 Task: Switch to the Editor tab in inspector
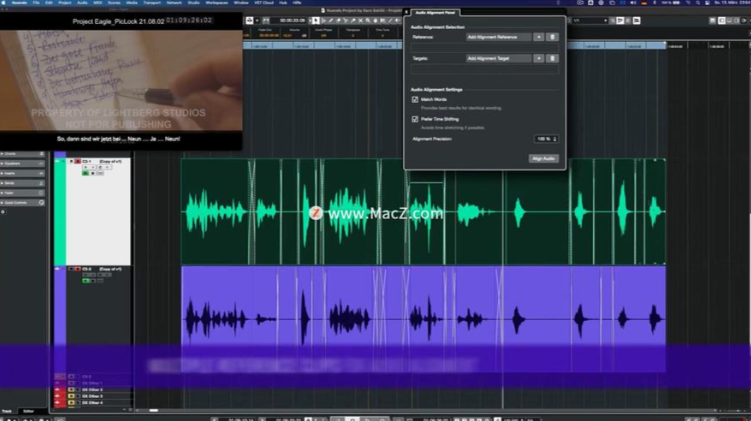27,411
